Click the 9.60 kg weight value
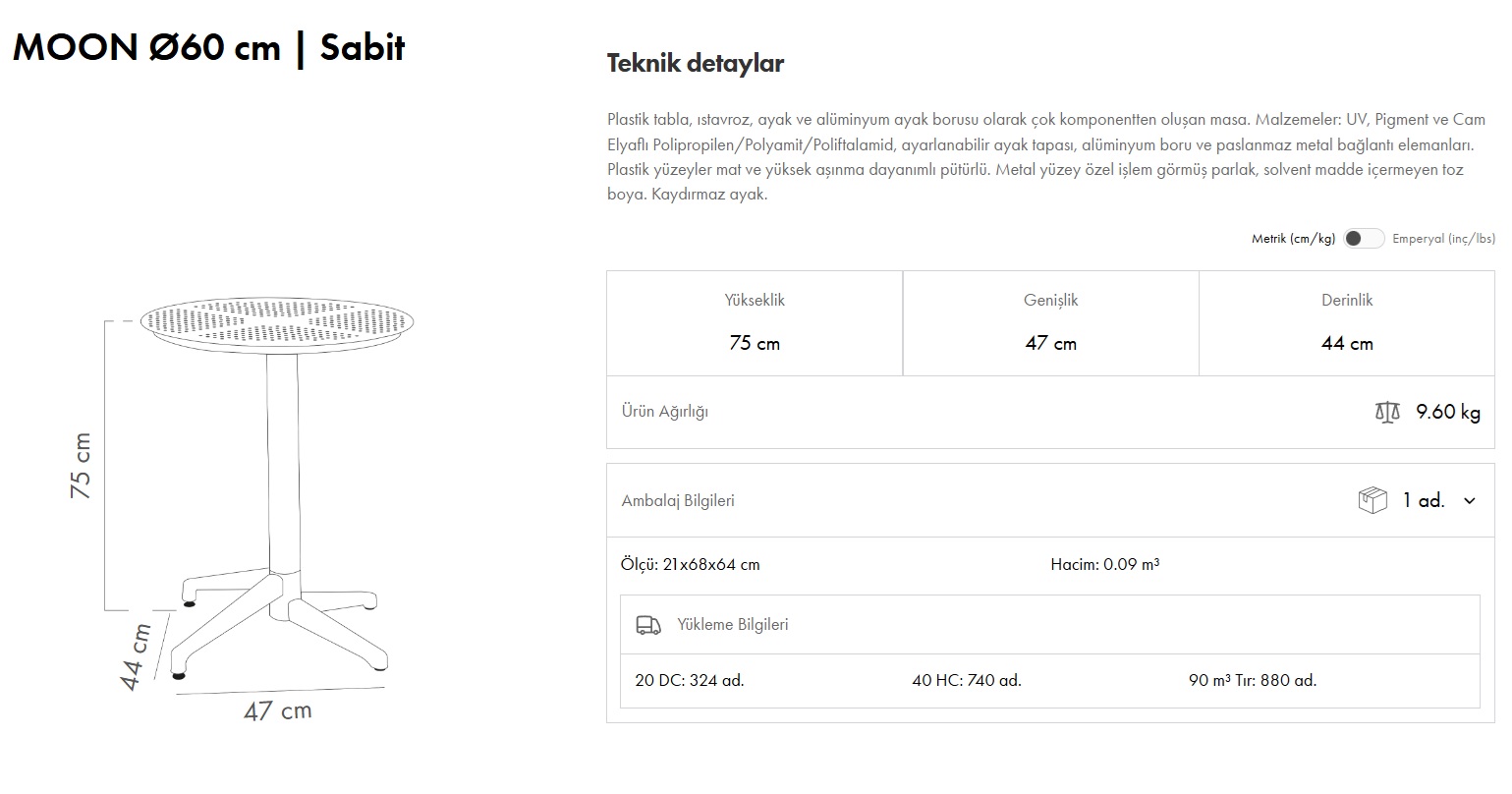The width and height of the screenshot is (1512, 794). (1447, 412)
